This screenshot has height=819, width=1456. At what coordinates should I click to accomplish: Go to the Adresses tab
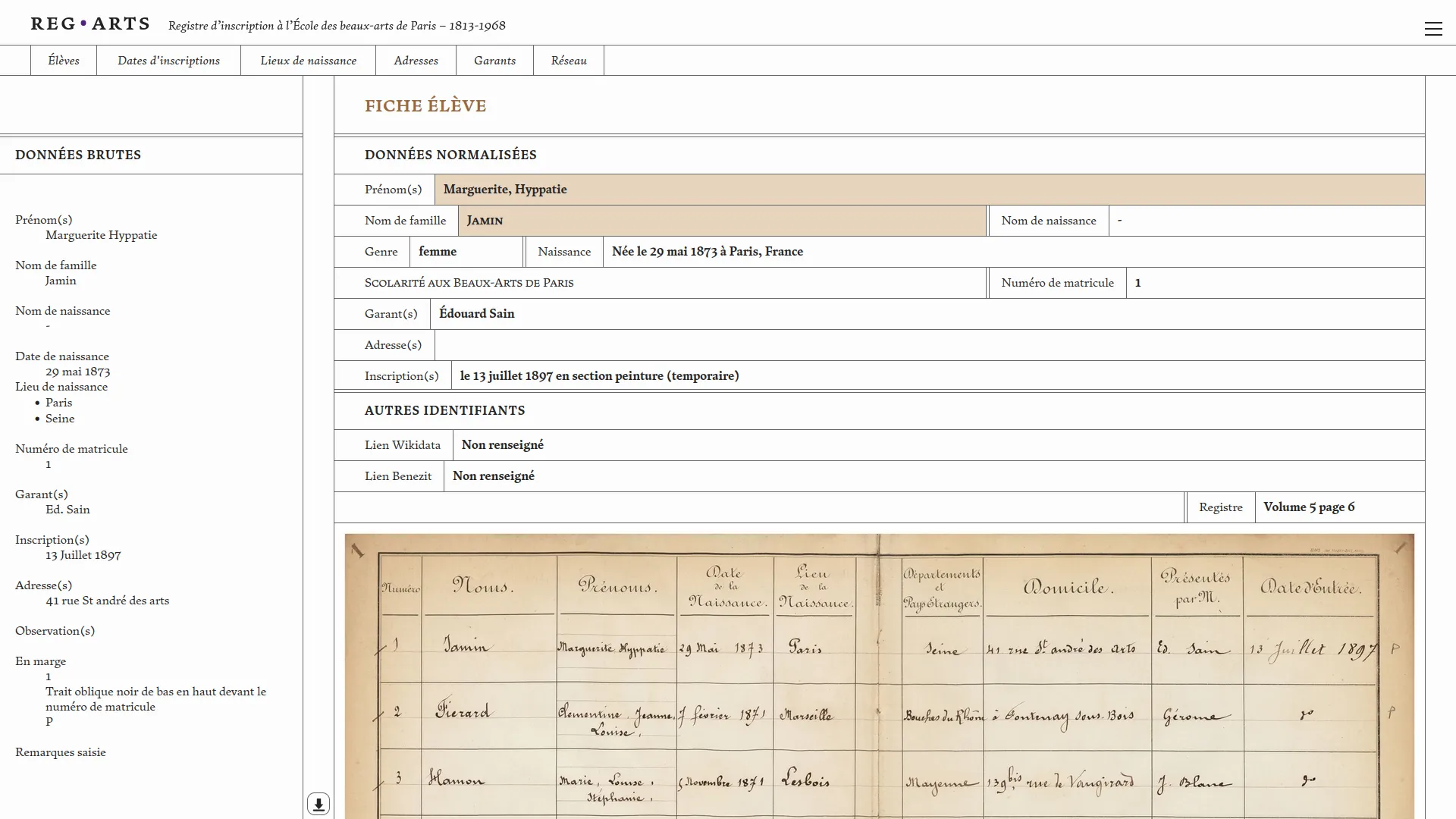416,61
